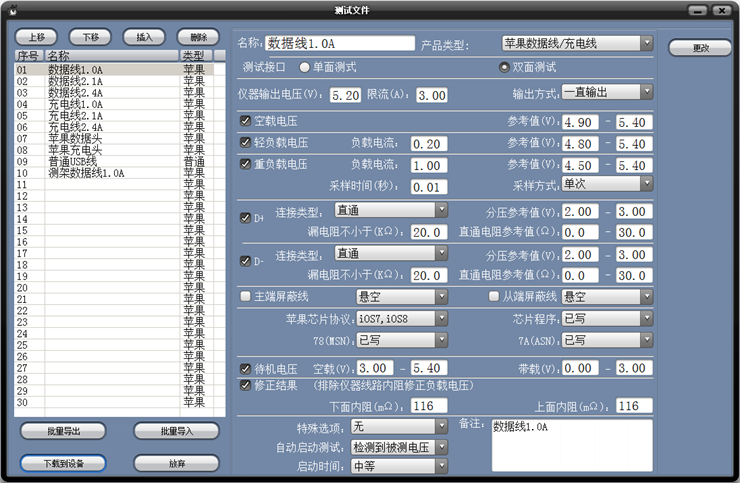This screenshot has width=740, height=483.
Task: Click the 更改 button
Action: pos(700,48)
